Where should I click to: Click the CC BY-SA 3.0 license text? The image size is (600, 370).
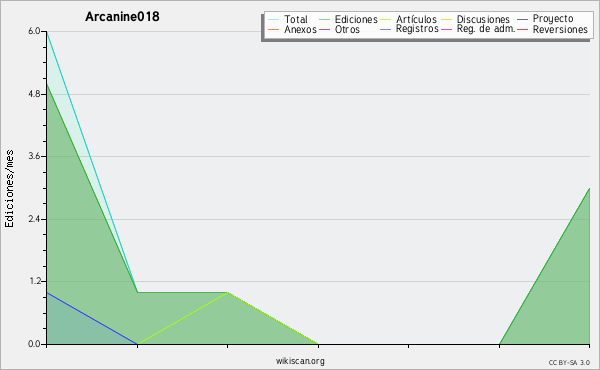[569, 362]
